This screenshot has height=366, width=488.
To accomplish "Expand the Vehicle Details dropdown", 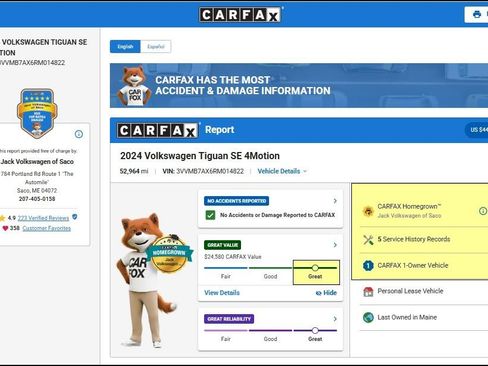I will 282,171.
